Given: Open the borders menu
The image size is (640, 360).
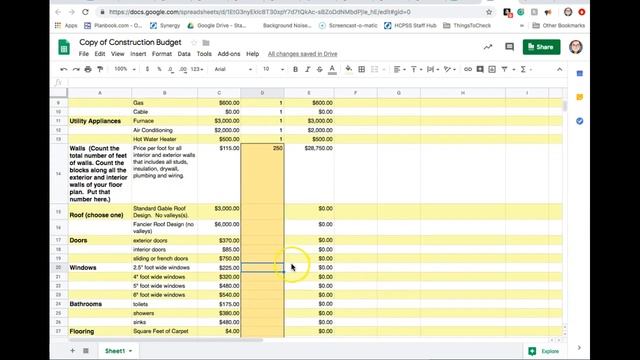Looking at the screenshot, I should 361,69.
